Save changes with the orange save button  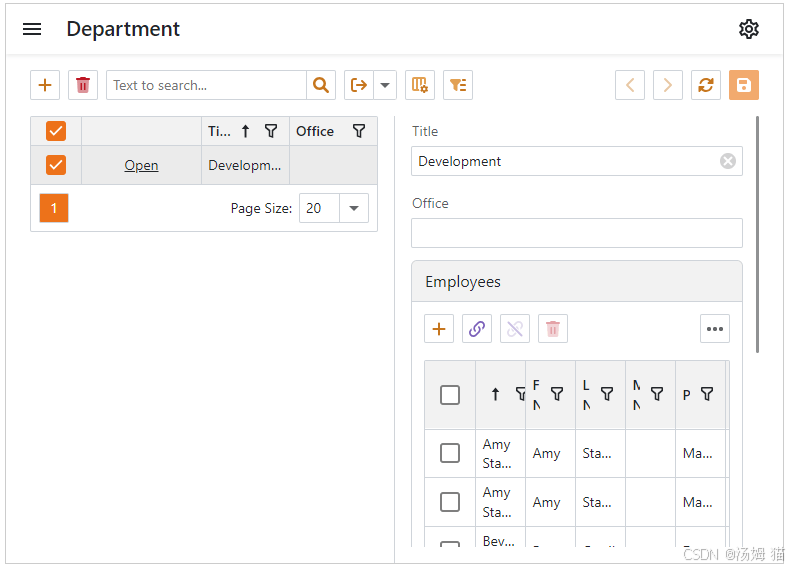(x=744, y=85)
